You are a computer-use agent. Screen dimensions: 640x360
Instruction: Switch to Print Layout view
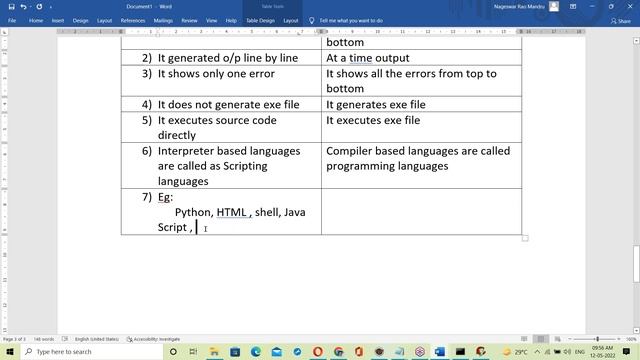coord(541,339)
